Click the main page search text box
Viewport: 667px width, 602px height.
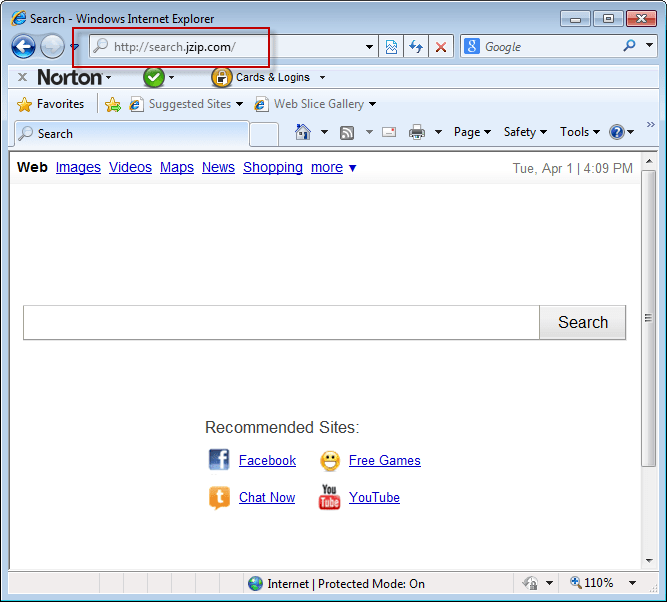pyautogui.click(x=281, y=322)
